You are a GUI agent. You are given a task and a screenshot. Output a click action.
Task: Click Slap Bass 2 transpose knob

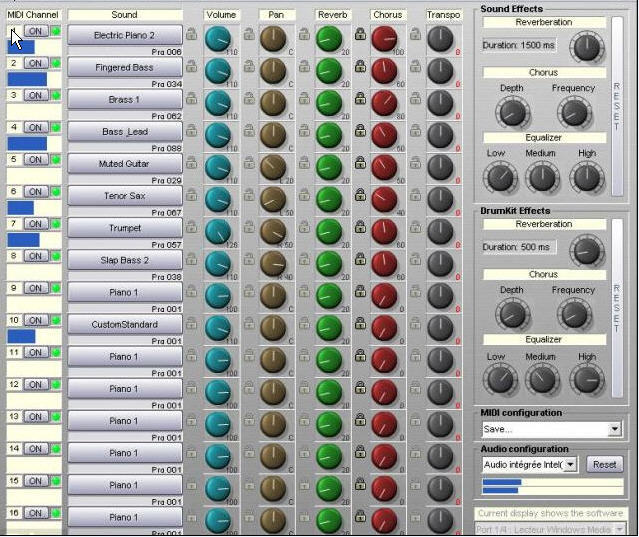click(x=440, y=264)
